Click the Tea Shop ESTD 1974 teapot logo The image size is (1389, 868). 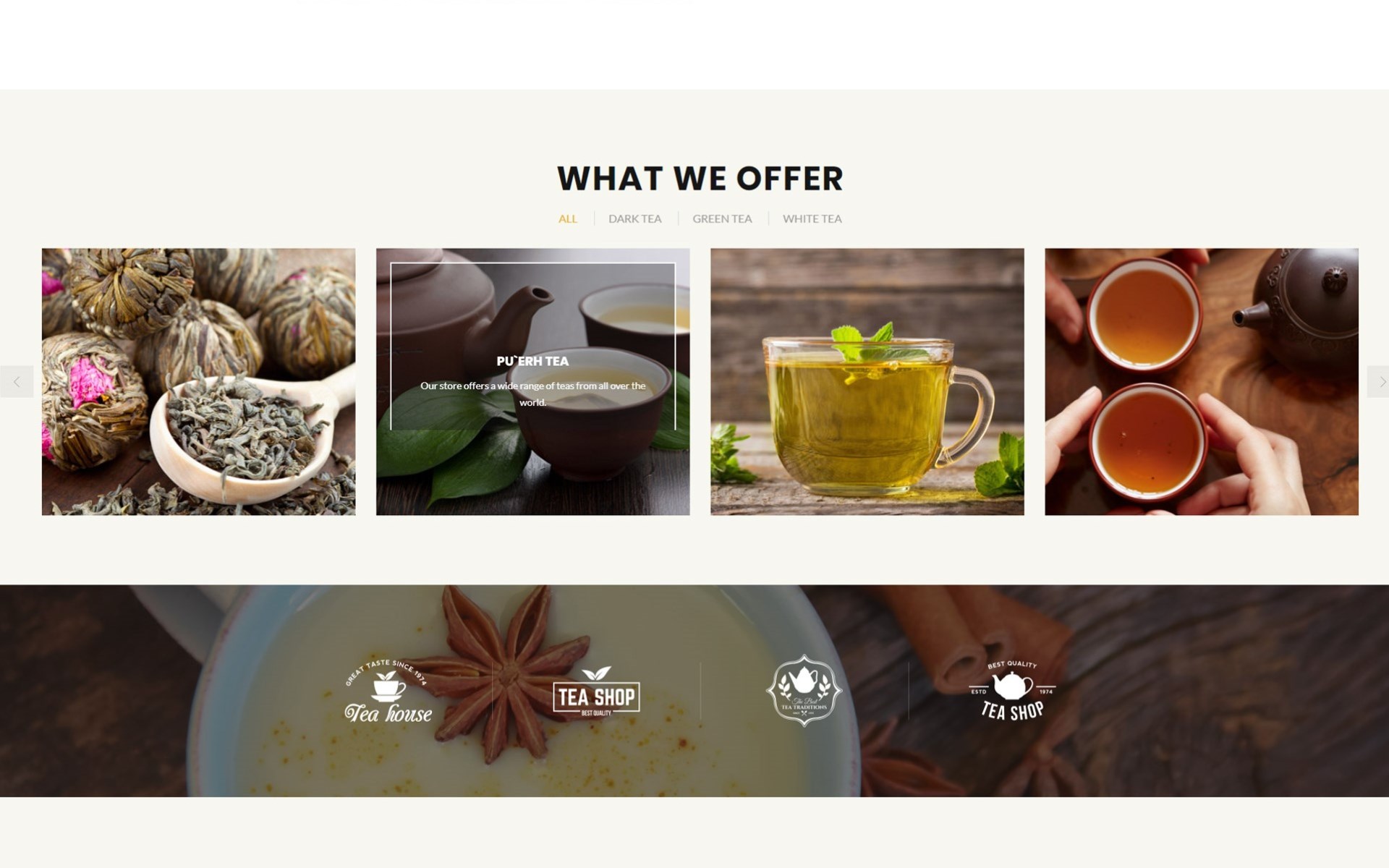pyautogui.click(x=1012, y=691)
